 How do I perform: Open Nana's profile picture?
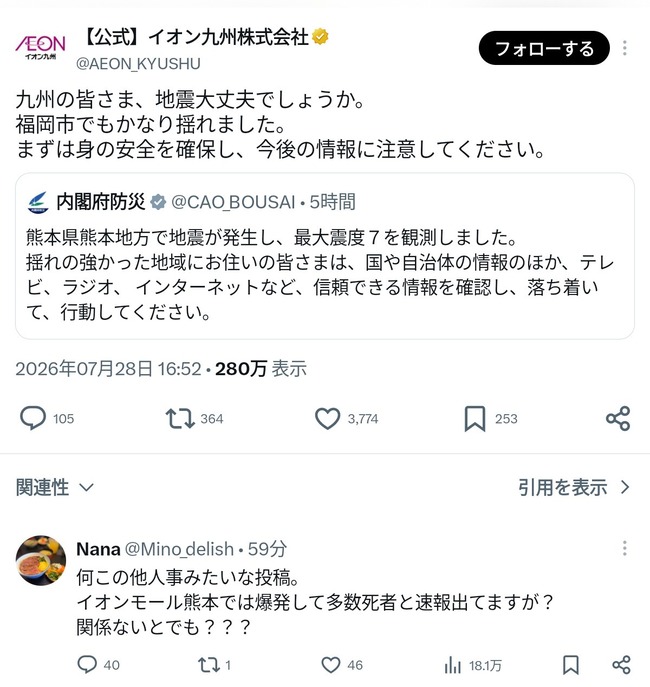[41, 560]
